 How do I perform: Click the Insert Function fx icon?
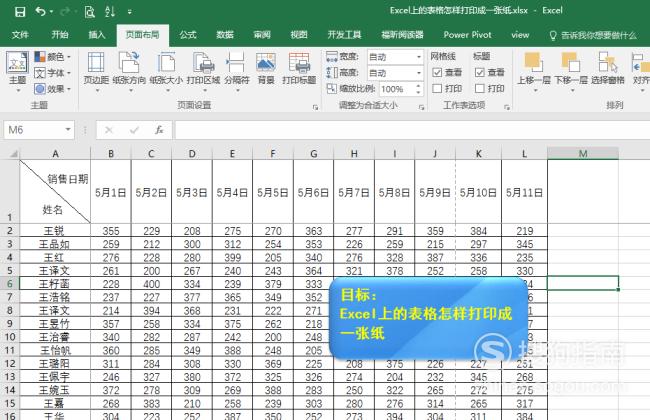(x=159, y=130)
